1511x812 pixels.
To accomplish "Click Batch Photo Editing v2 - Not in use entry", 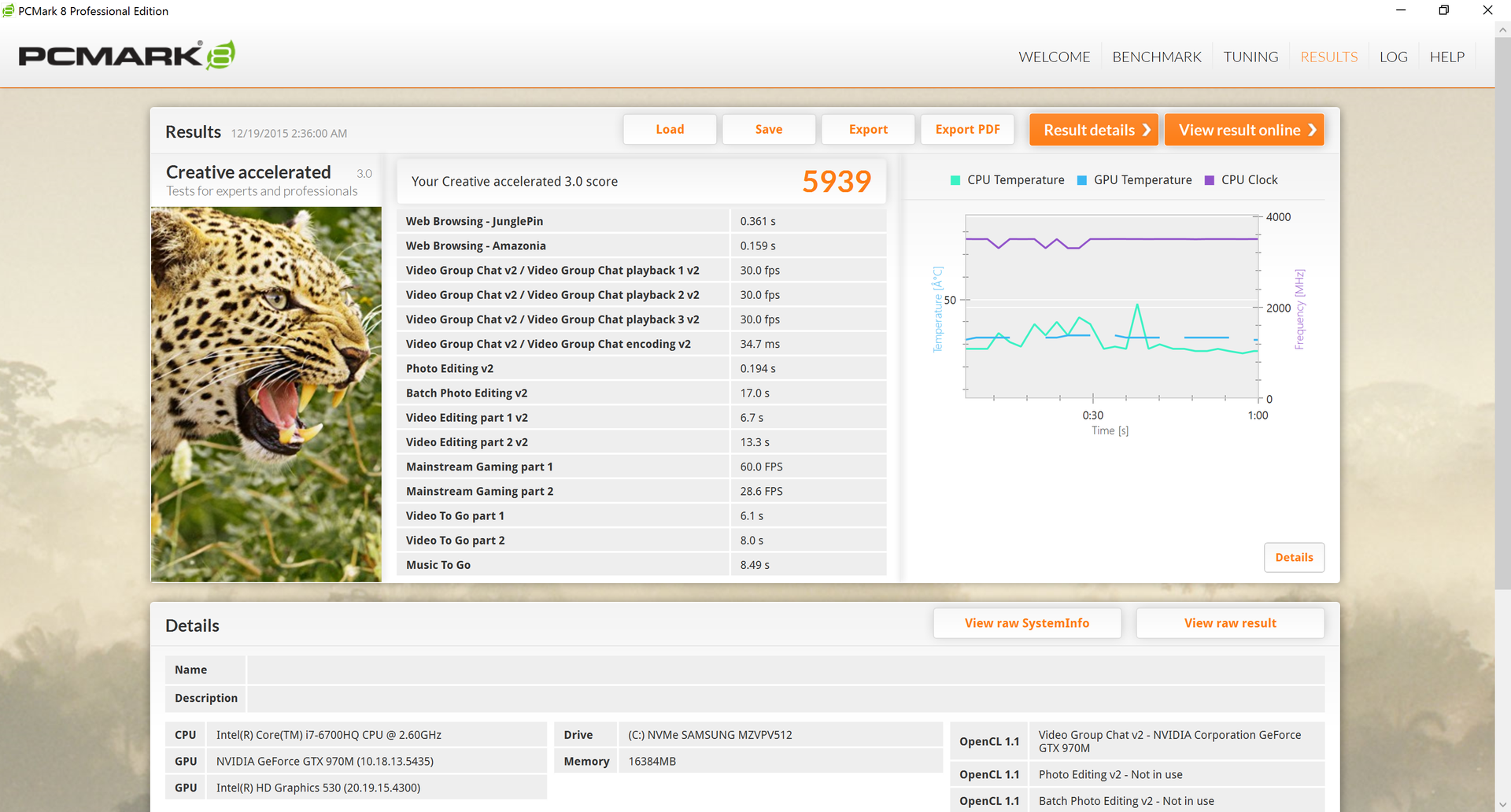I will (x=1126, y=801).
